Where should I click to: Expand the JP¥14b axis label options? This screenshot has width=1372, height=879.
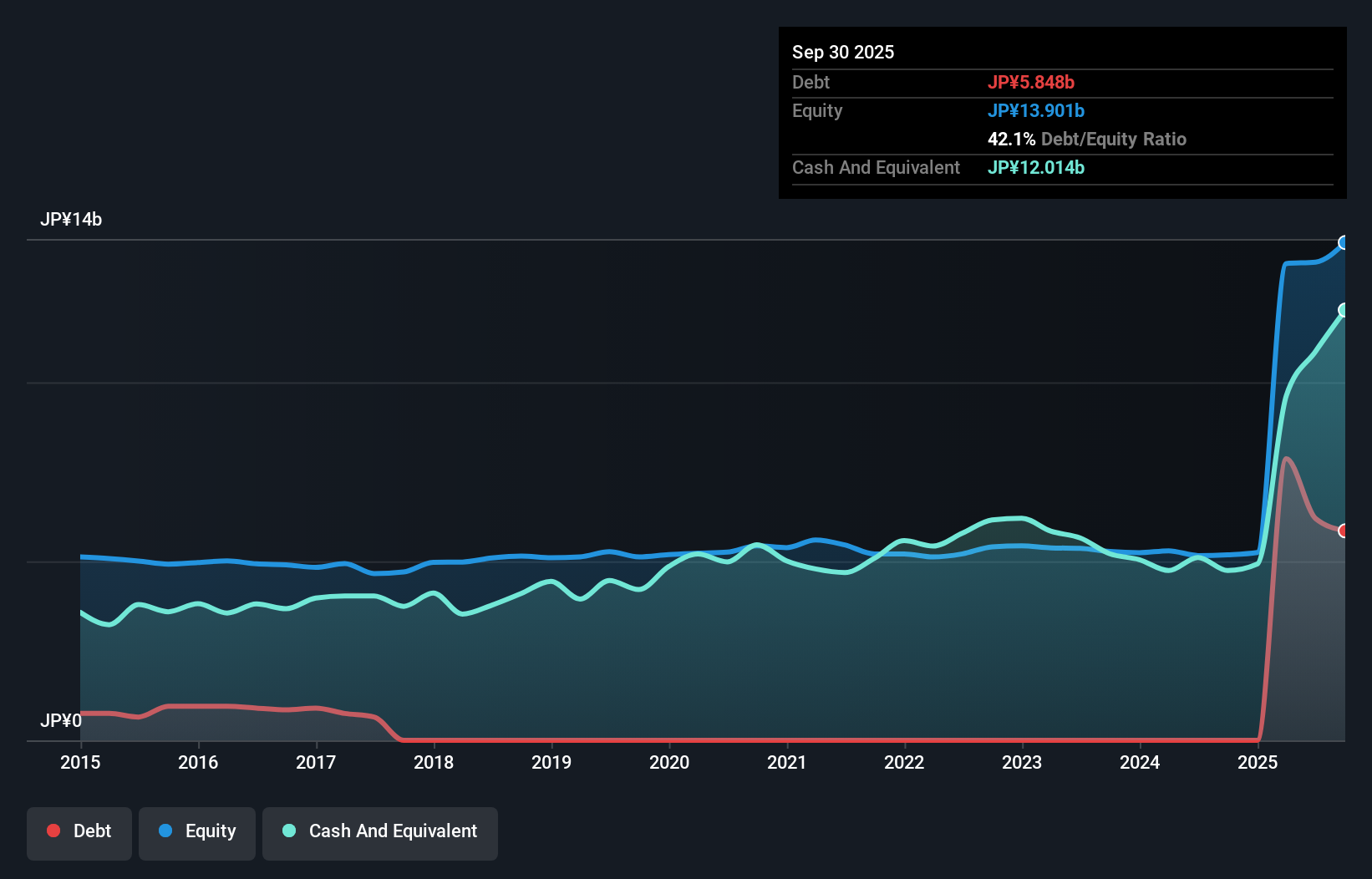(72, 219)
